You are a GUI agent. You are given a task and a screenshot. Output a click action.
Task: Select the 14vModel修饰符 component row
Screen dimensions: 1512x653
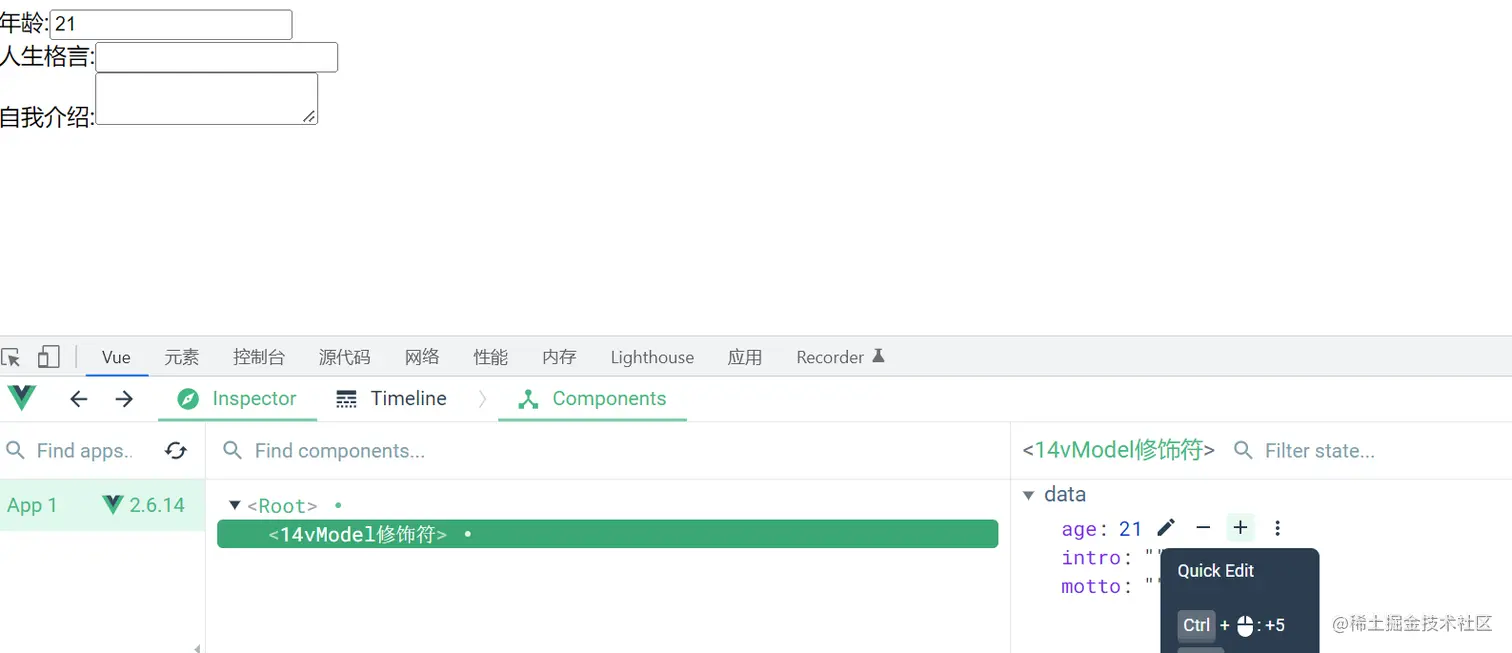(607, 534)
